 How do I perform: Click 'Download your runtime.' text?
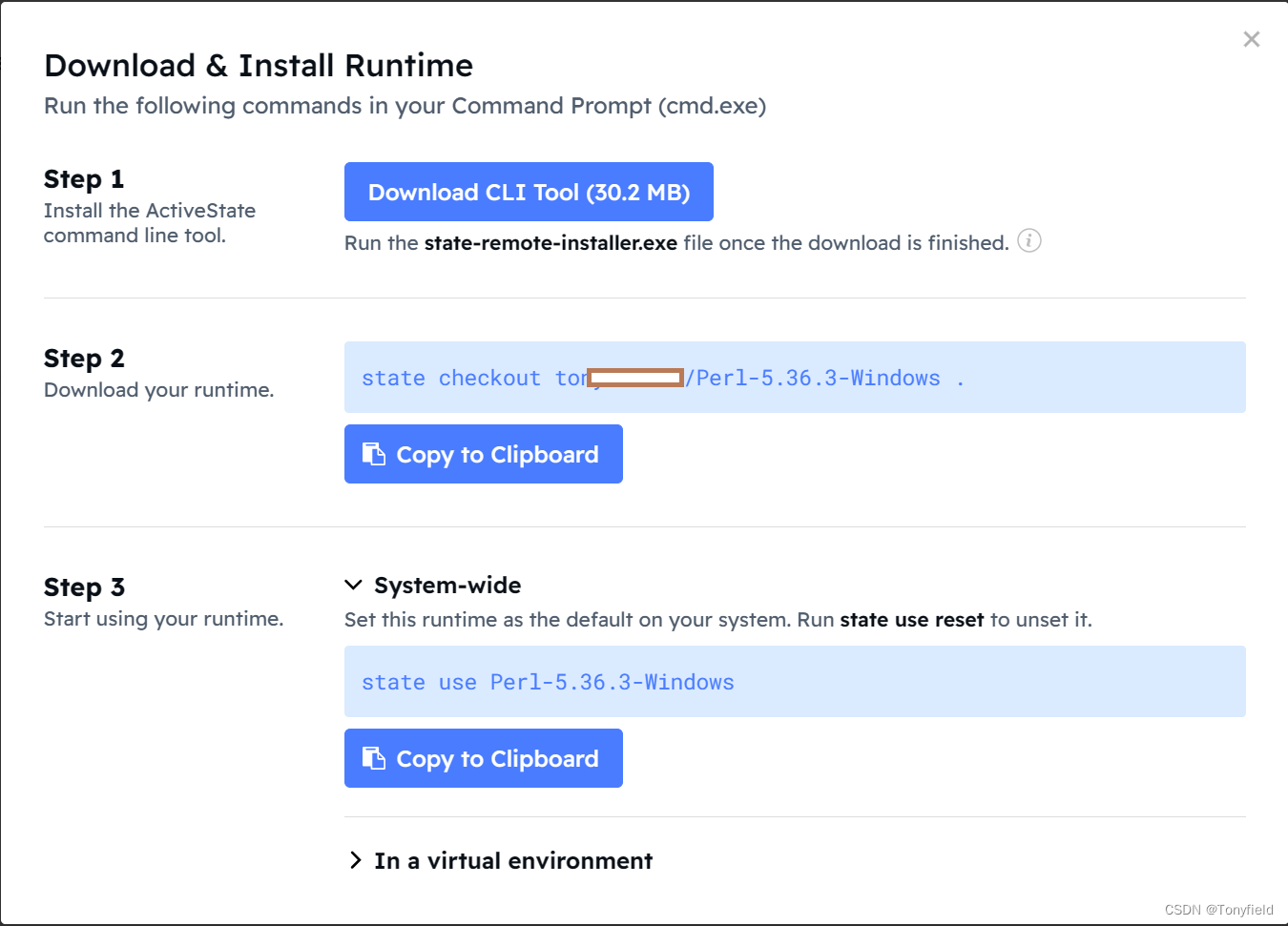pos(159,390)
